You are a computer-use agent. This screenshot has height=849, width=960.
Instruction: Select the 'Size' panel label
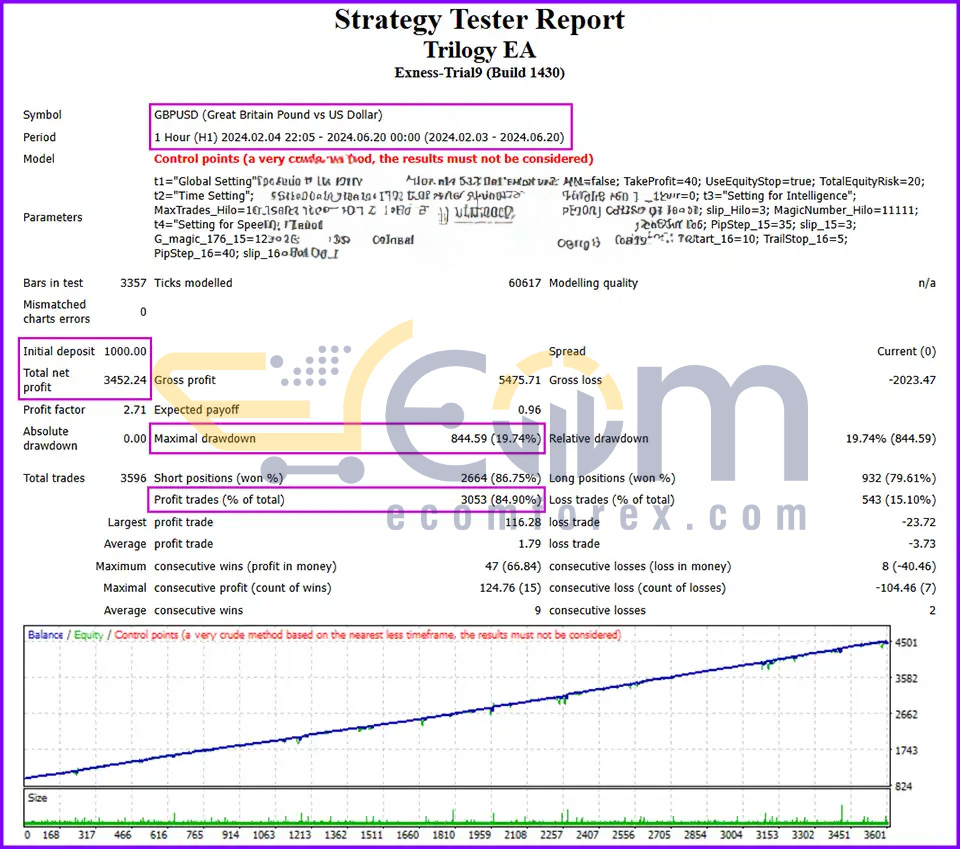pyautogui.click(x=37, y=798)
